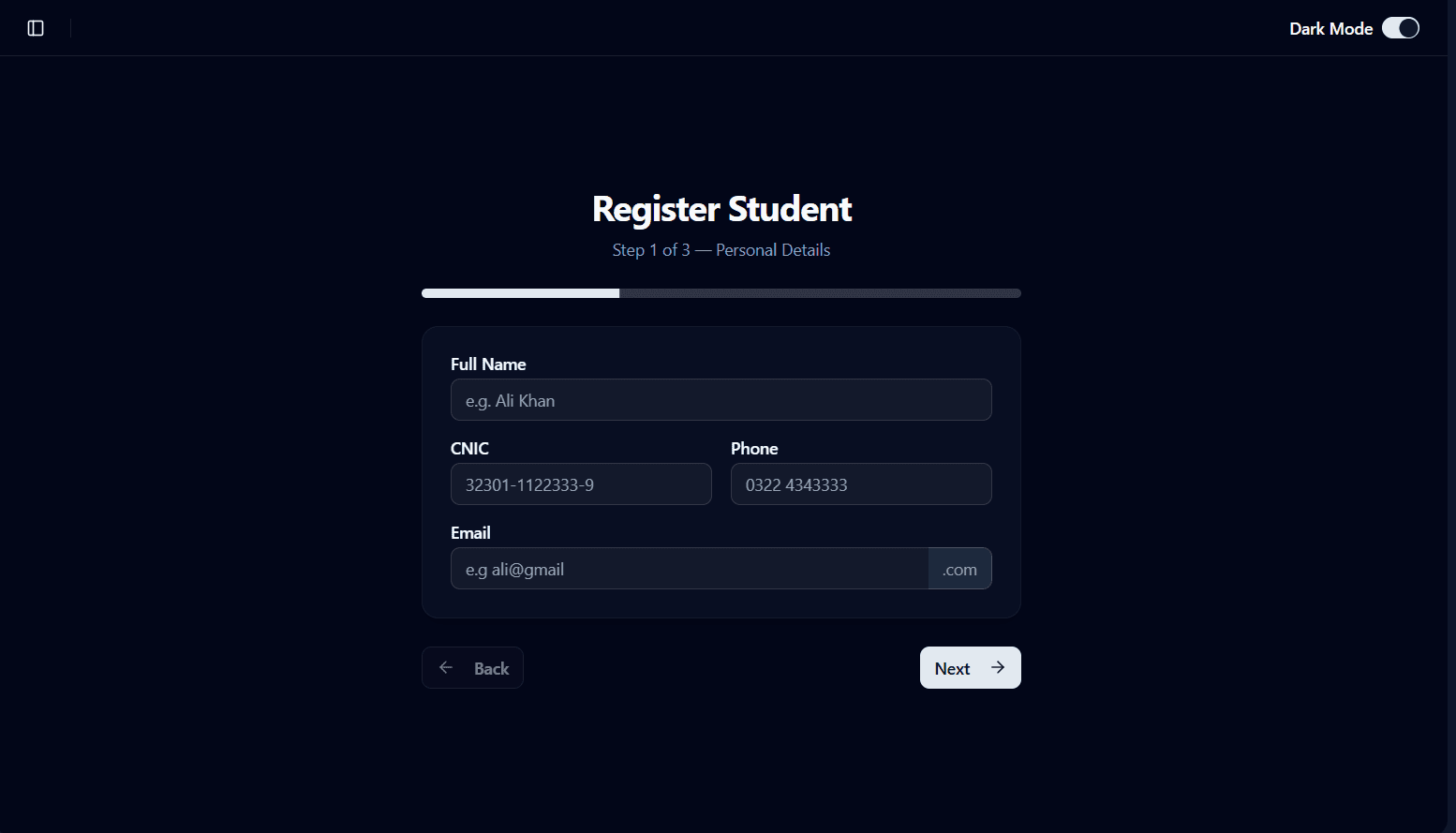Click the Email input field
Image resolution: width=1456 pixels, height=833 pixels.
click(684, 569)
